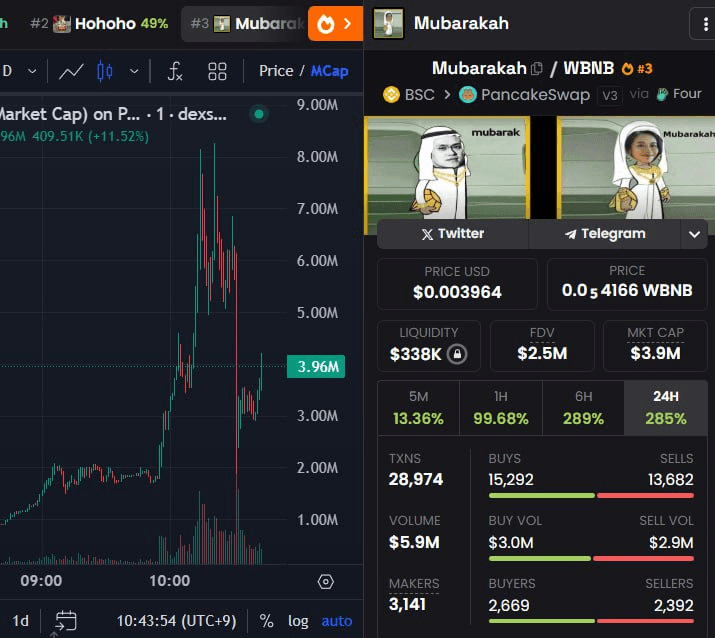Toggle percent scale on chart

point(266,621)
